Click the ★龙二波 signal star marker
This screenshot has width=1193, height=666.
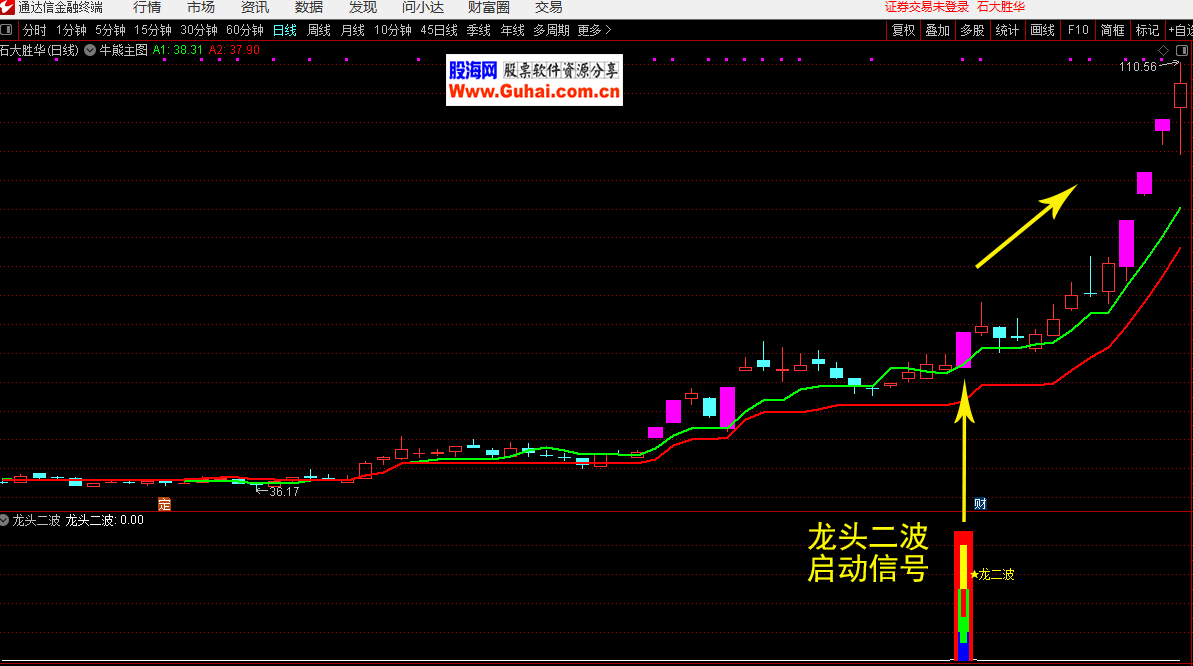[975, 574]
